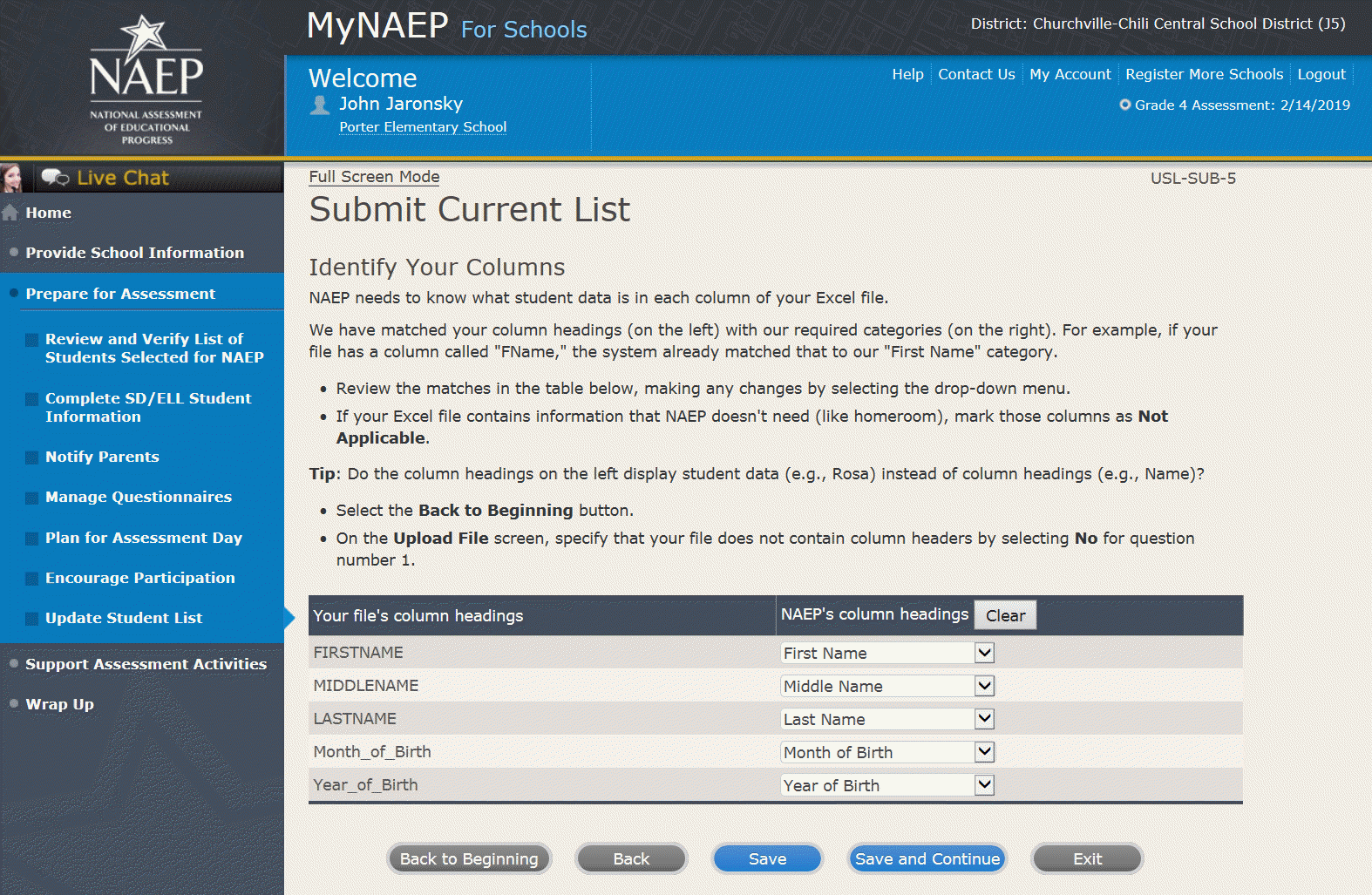
Task: Click the Home house icon
Action: coord(10,213)
